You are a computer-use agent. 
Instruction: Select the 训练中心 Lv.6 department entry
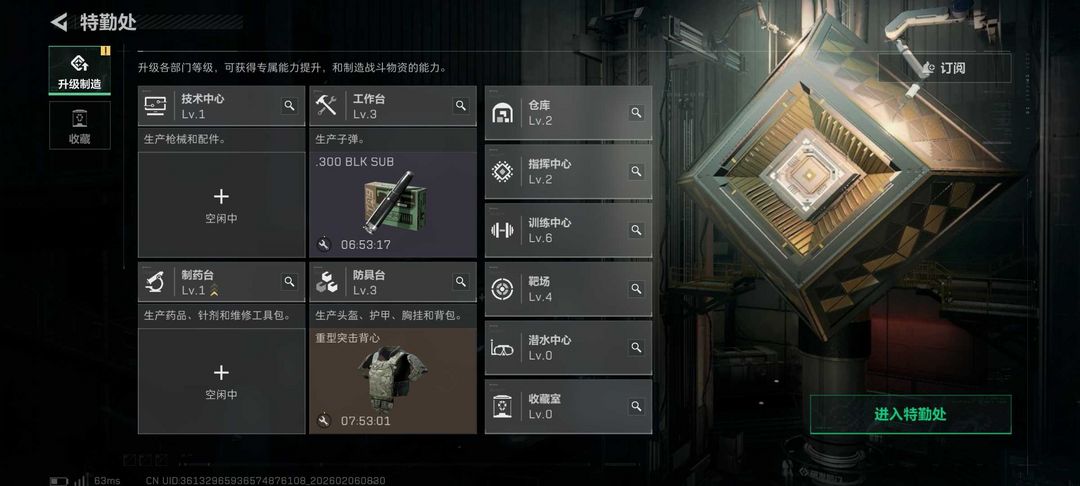coord(568,230)
